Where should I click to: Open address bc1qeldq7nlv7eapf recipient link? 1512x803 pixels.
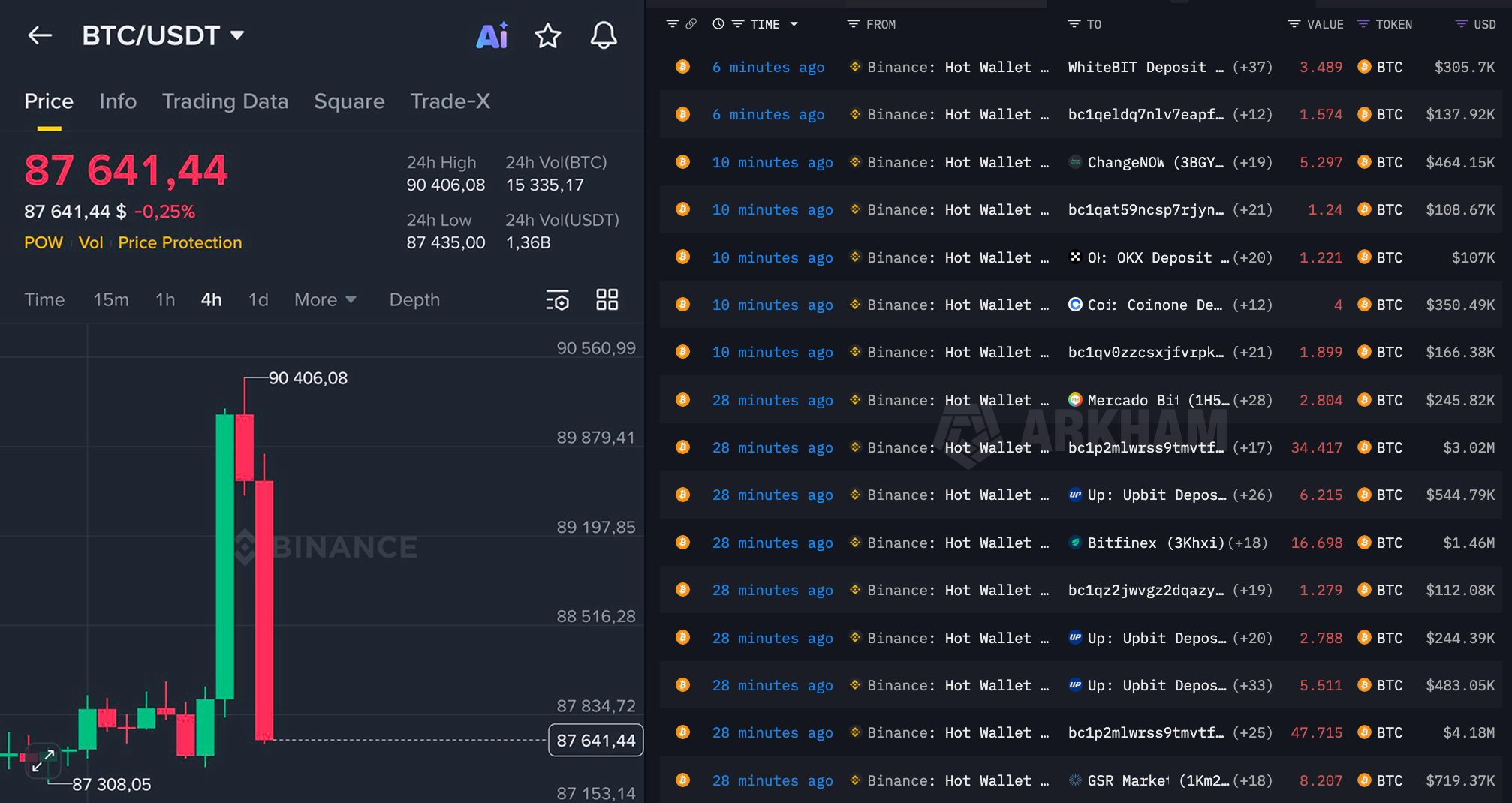(1146, 114)
